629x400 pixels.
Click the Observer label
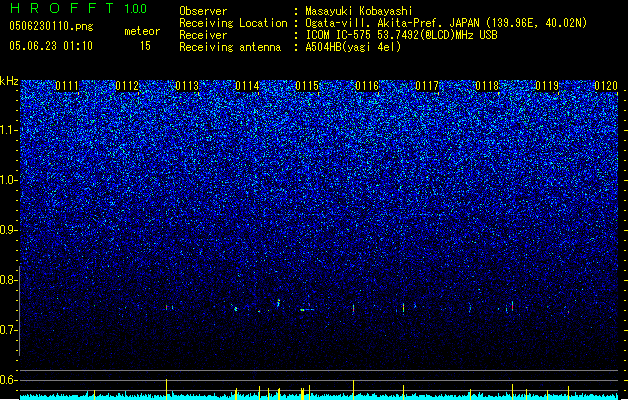point(203,11)
